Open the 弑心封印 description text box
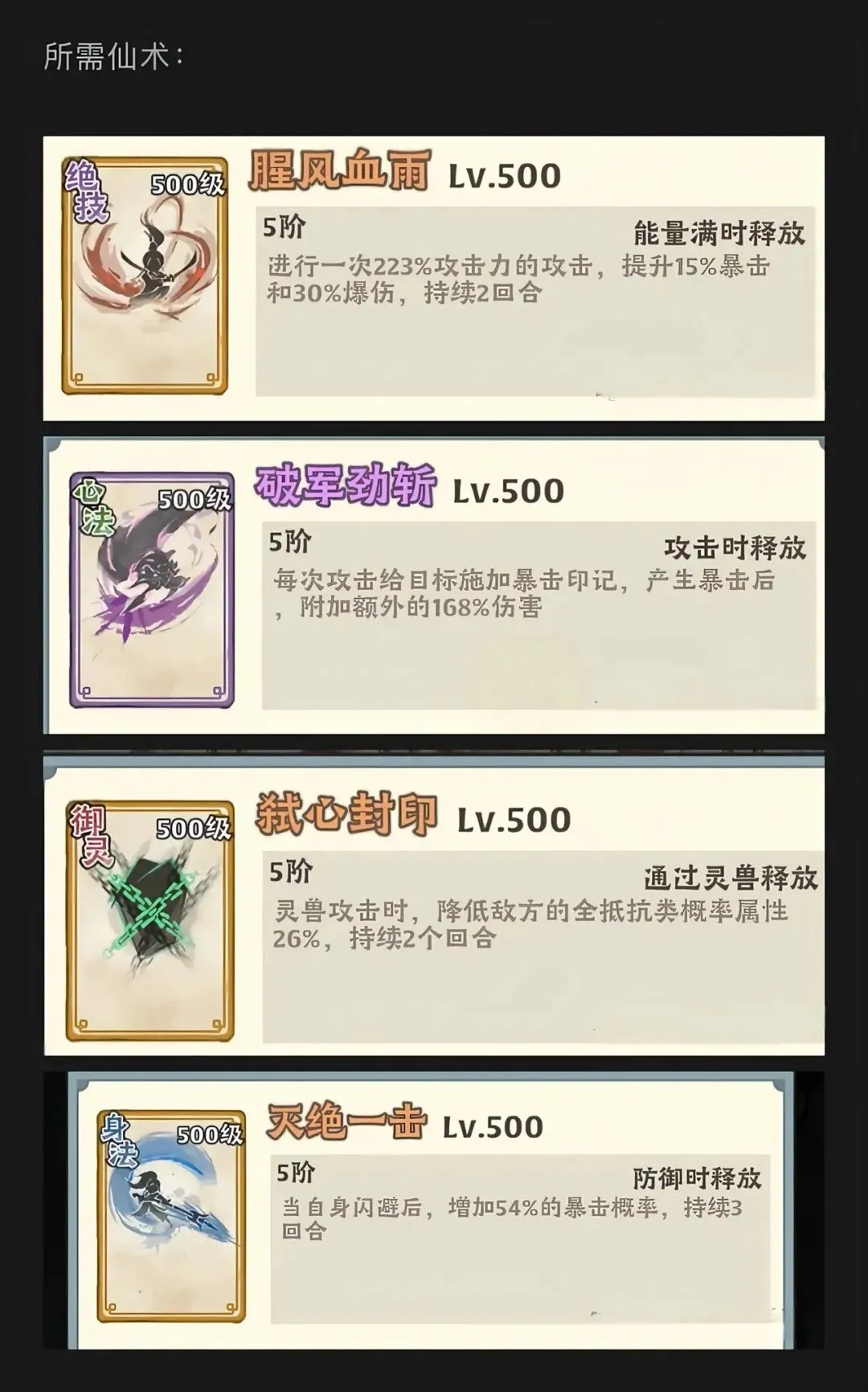Viewport: 868px width, 1392px height. (543, 947)
